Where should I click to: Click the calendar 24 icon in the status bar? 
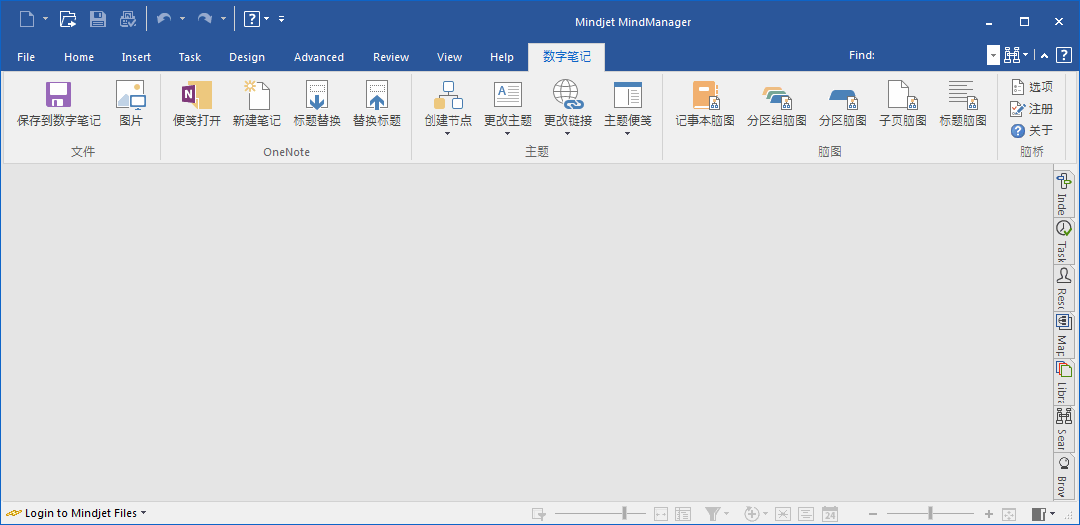830,514
